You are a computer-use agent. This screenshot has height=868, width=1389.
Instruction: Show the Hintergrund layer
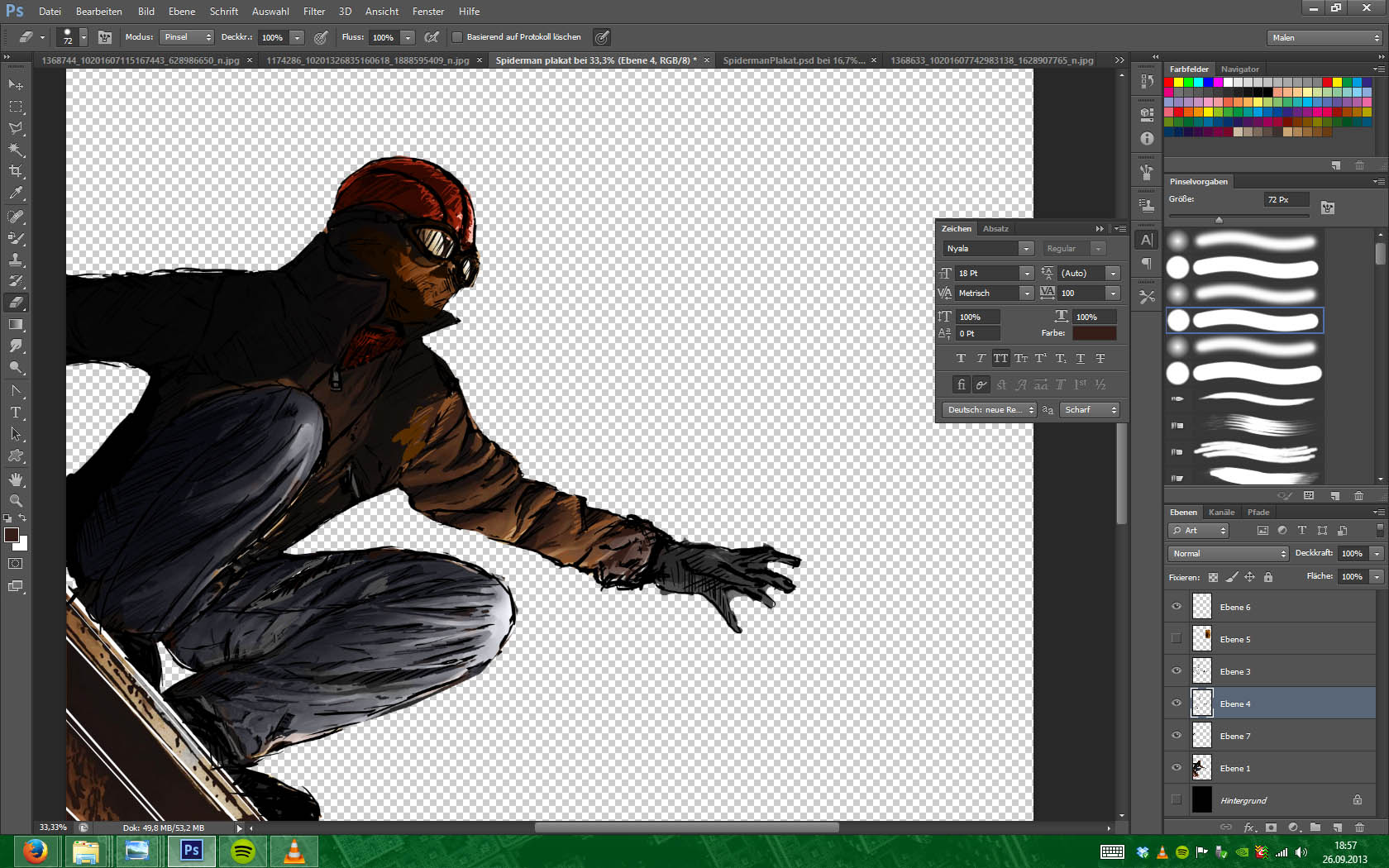point(1177,800)
